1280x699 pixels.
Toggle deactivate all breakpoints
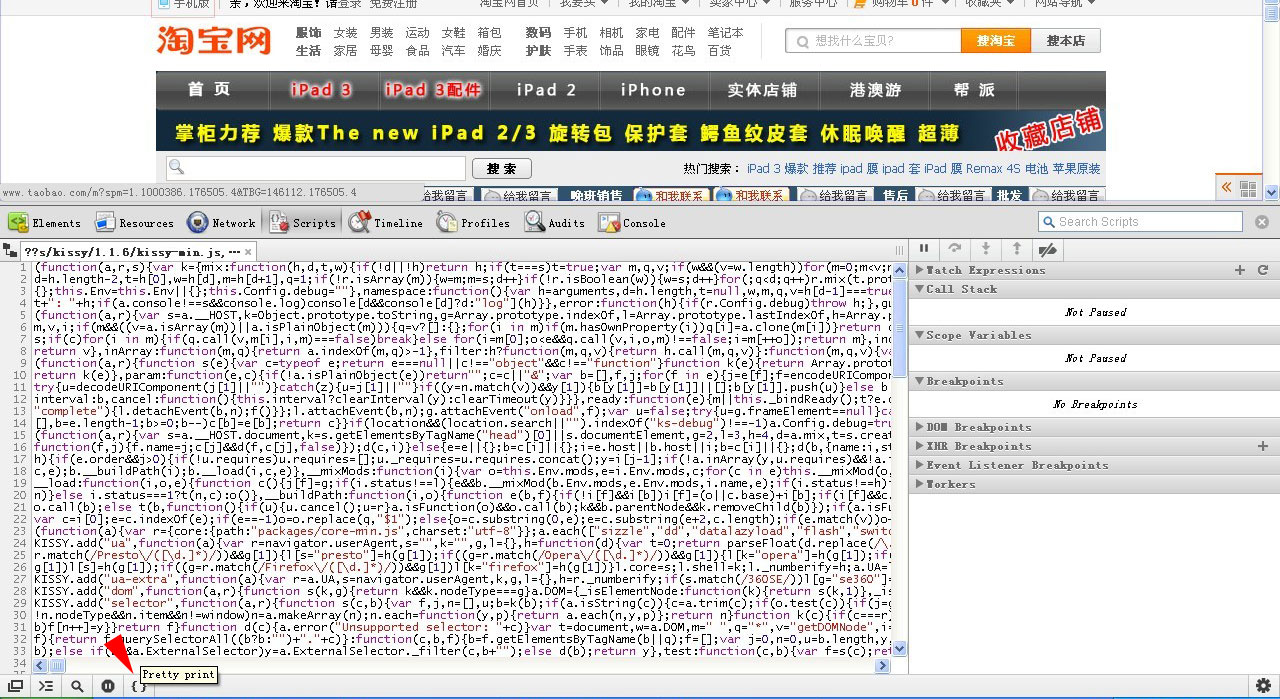pyautogui.click(x=1047, y=248)
